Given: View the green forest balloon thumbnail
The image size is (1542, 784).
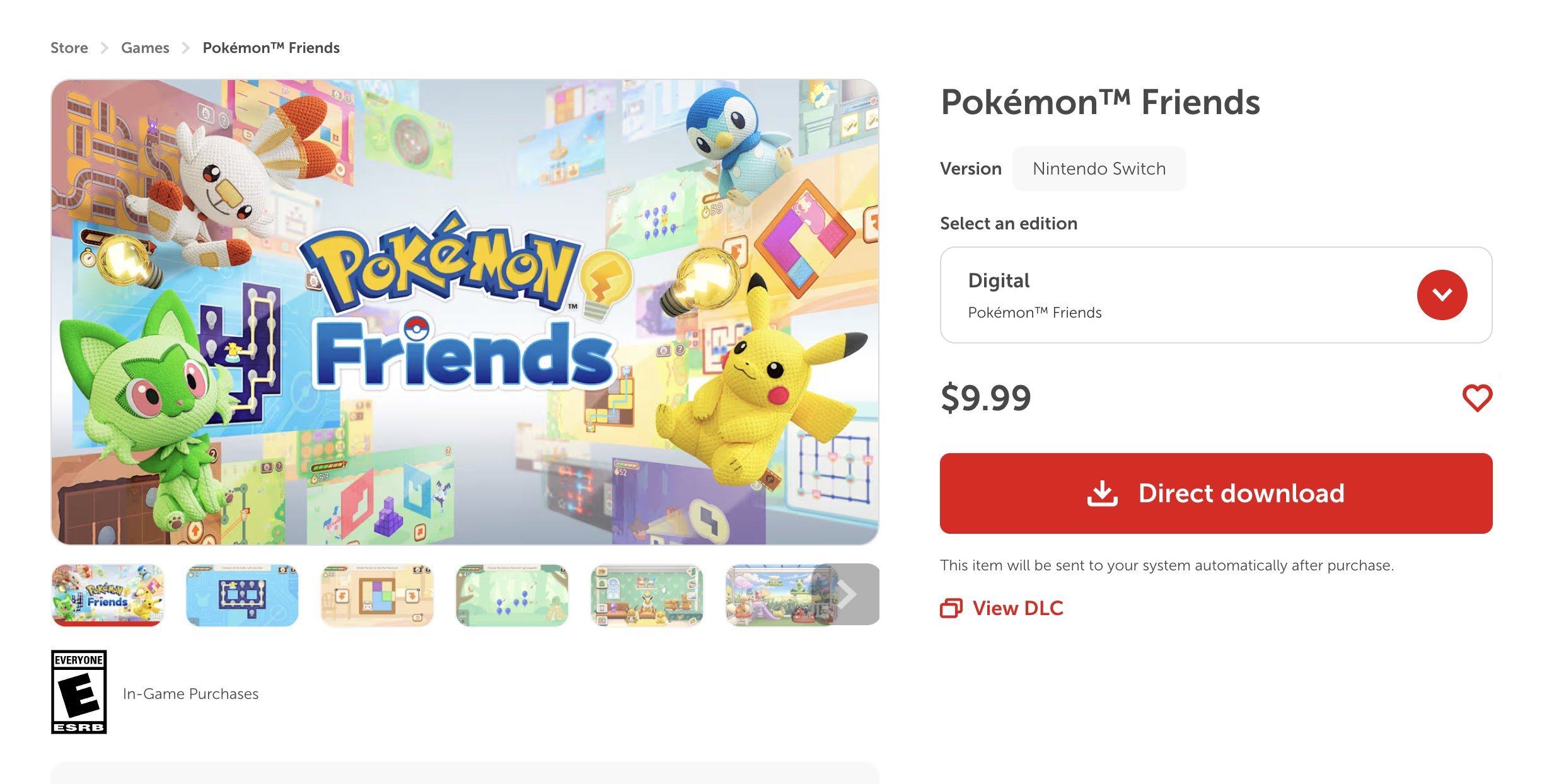Looking at the screenshot, I should (x=513, y=595).
